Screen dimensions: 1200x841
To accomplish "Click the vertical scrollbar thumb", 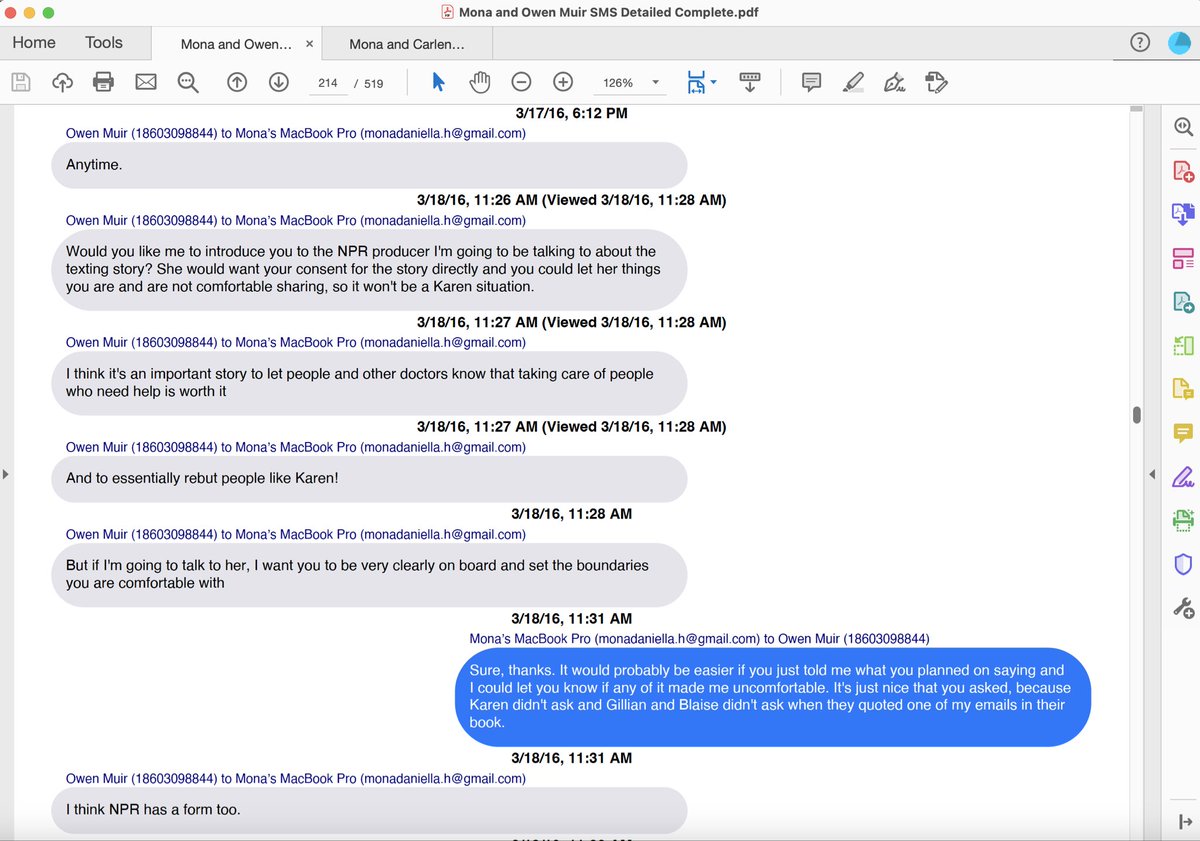I will pyautogui.click(x=1136, y=415).
